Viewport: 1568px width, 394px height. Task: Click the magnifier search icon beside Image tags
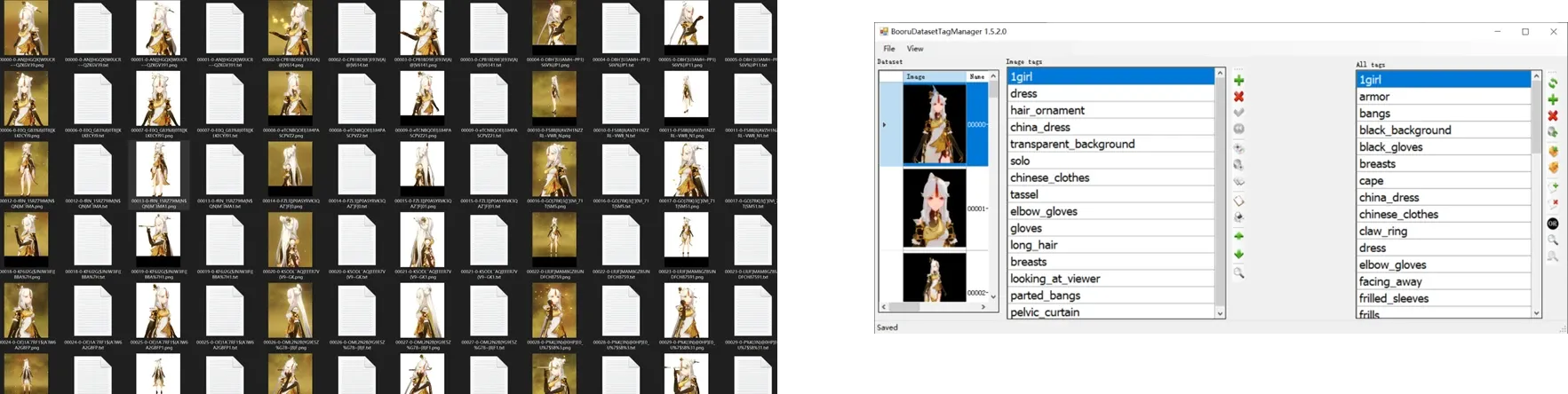click(x=1238, y=273)
